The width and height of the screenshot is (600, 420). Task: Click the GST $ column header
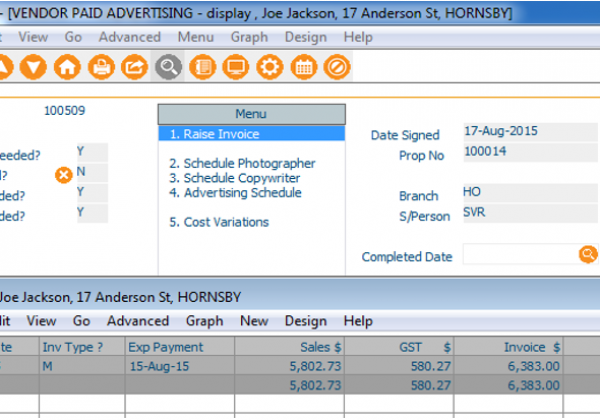click(x=399, y=347)
